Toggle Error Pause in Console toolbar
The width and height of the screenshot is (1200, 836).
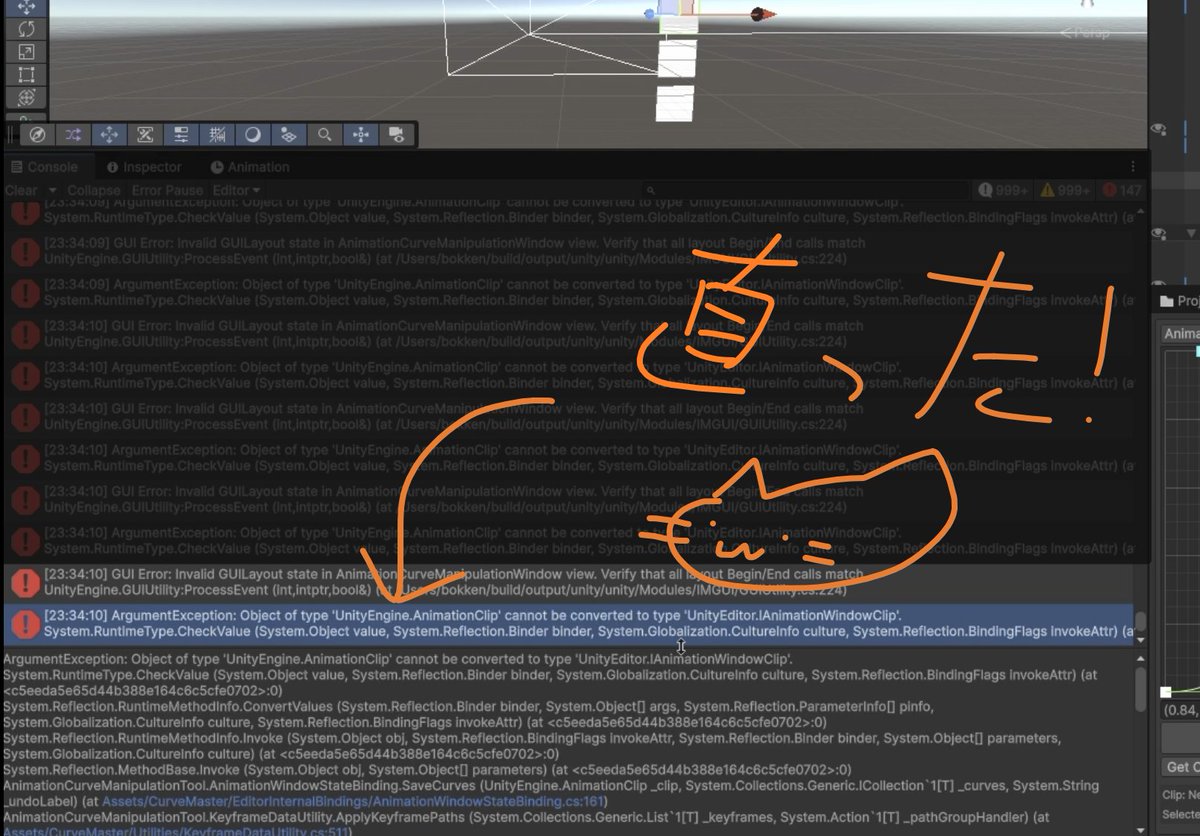[167, 190]
